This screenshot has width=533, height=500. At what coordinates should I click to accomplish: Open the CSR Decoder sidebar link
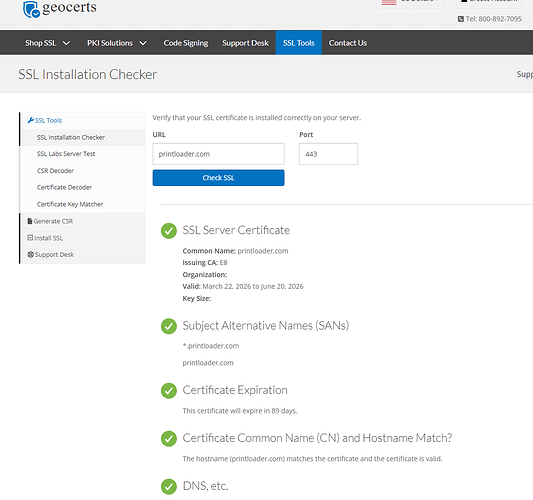[55, 171]
